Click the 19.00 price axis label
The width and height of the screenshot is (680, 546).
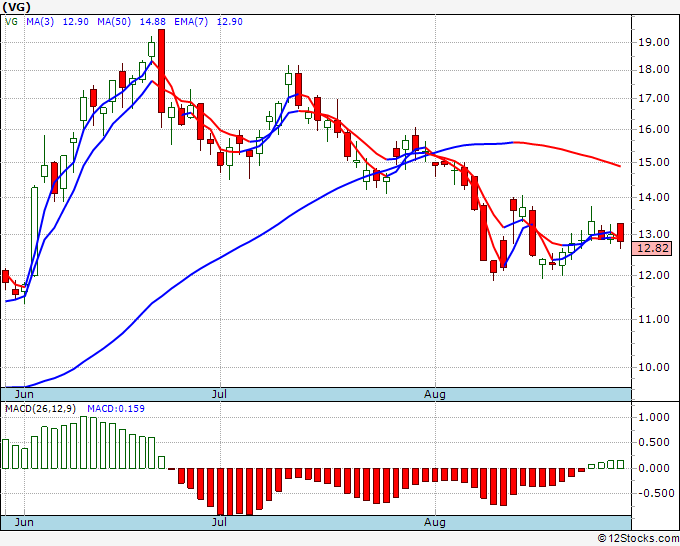pos(654,42)
